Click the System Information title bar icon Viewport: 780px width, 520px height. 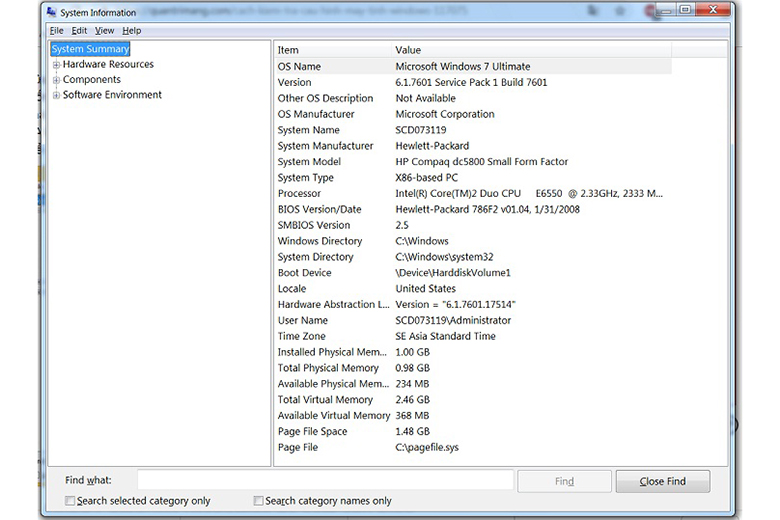51,11
